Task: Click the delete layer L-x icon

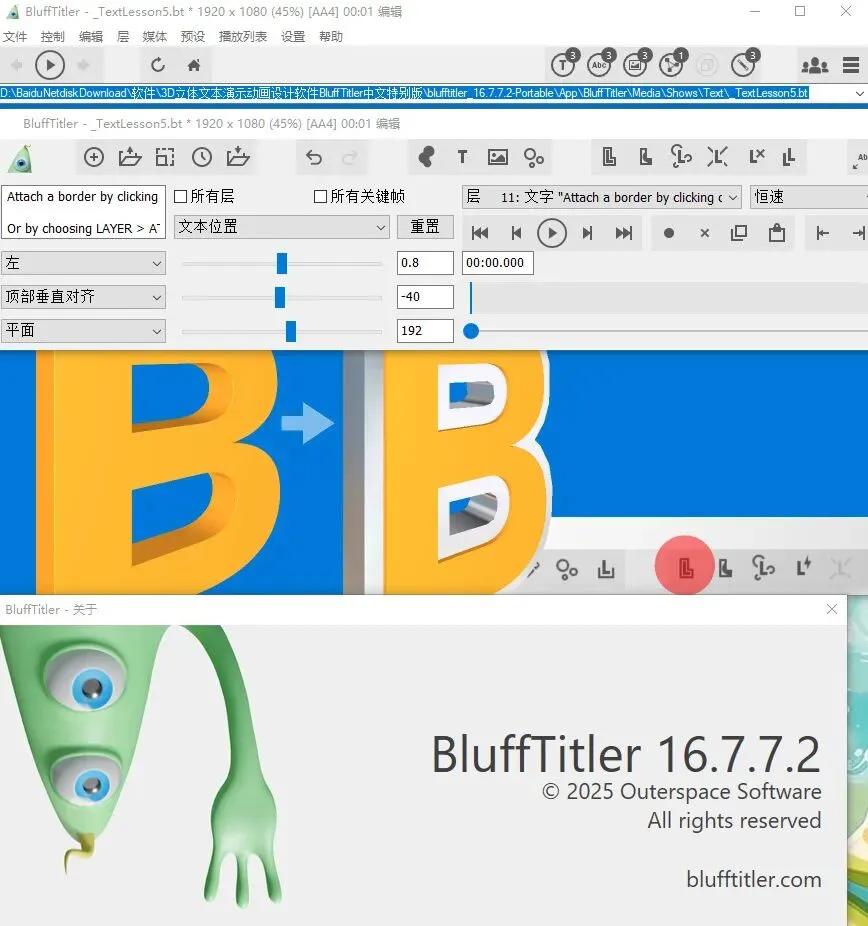Action: (x=756, y=156)
